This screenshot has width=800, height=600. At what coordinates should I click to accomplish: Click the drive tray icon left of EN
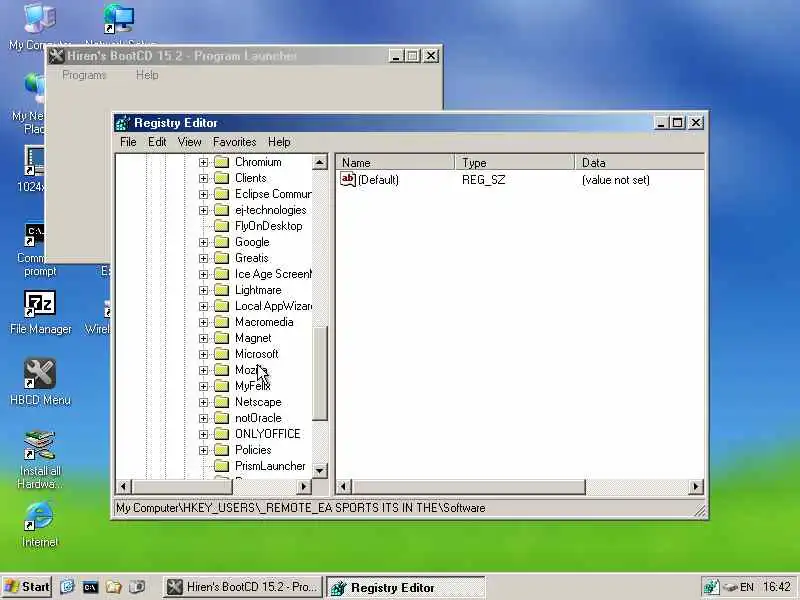731,588
